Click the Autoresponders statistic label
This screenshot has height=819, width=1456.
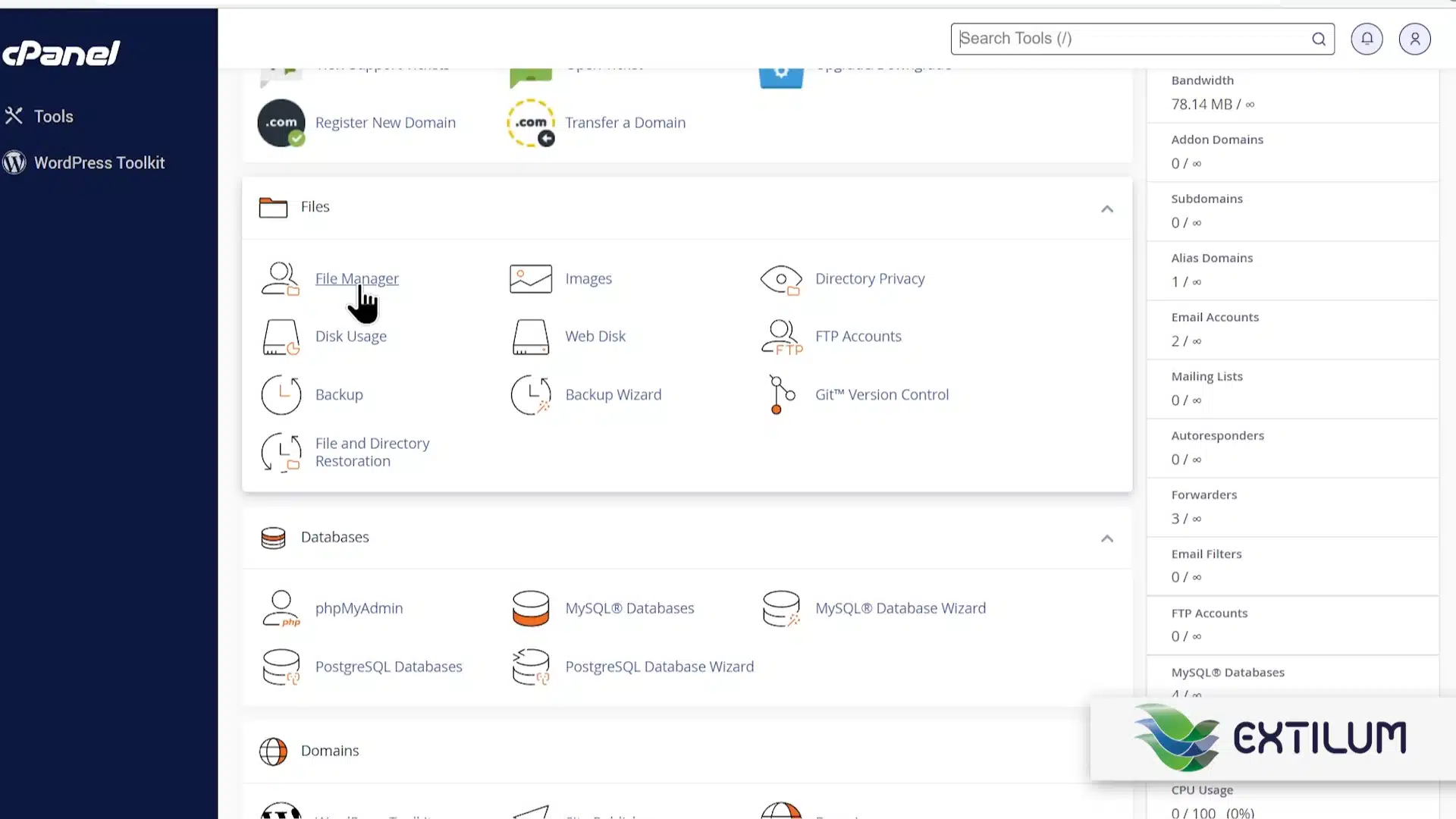coord(1217,436)
